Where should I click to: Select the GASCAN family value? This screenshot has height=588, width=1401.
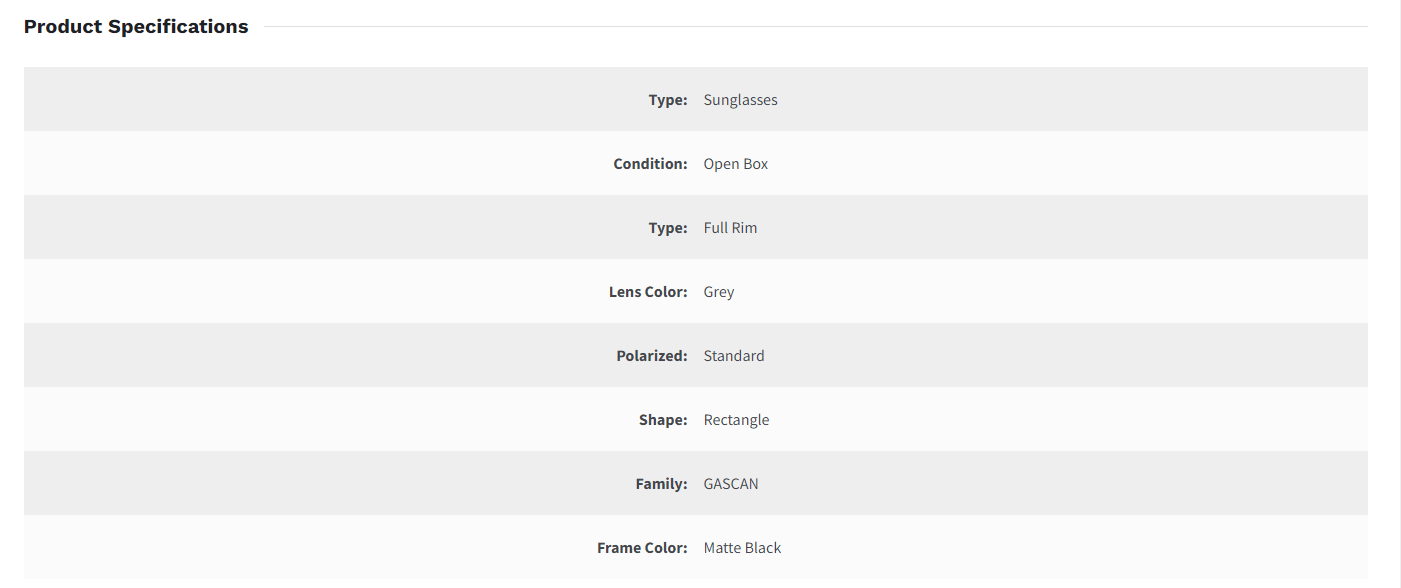point(730,484)
